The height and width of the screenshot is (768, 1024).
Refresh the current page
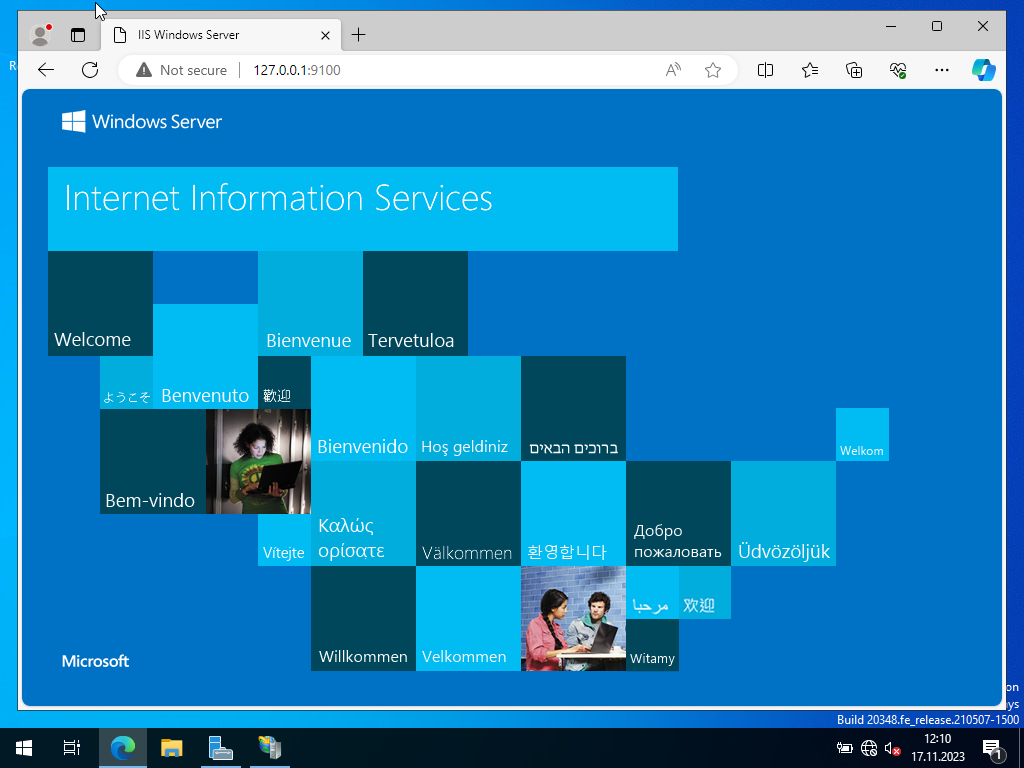click(90, 70)
